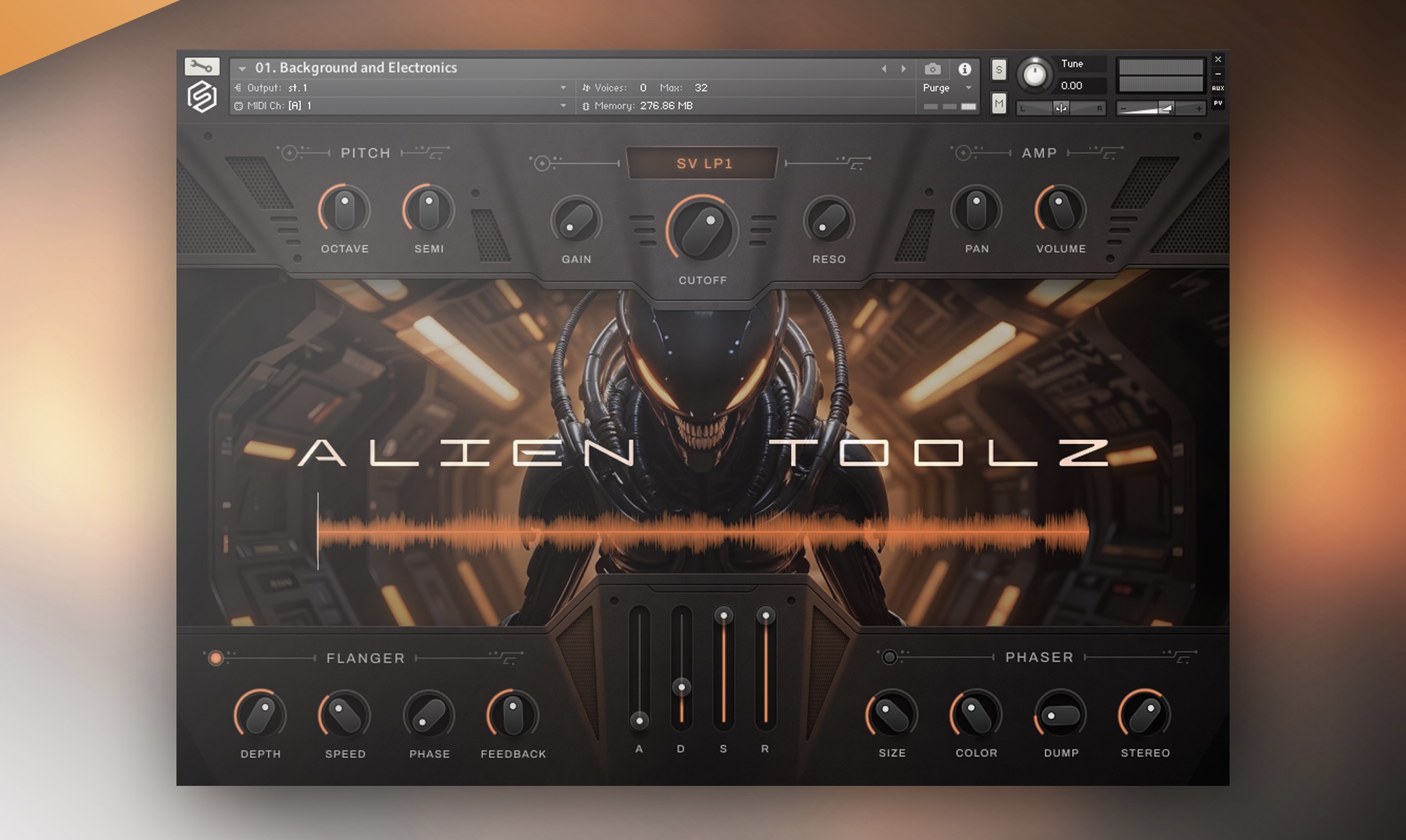
Task: Click the Decay (D) slider handle
Action: point(681,687)
